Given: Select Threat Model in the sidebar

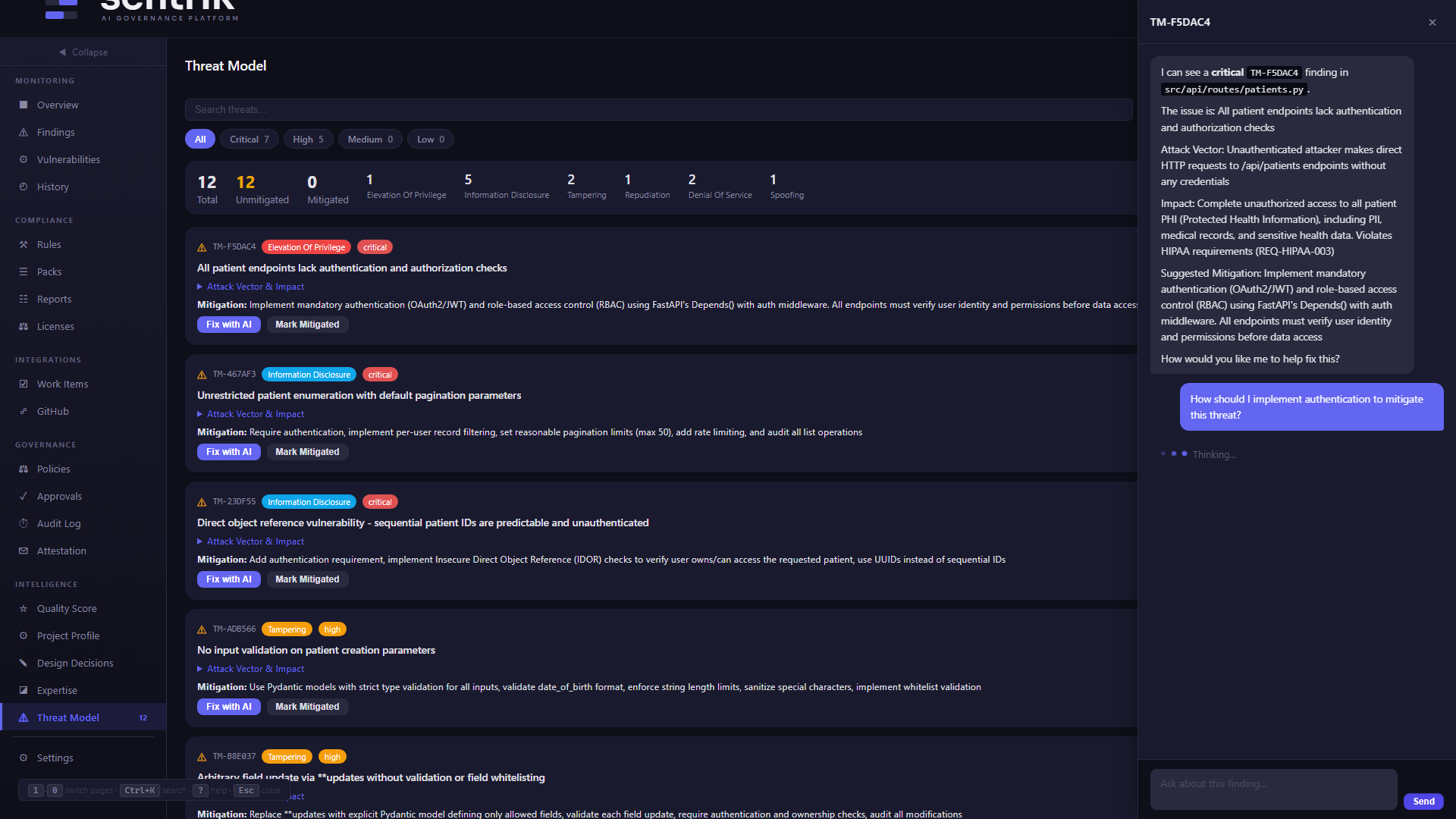Looking at the screenshot, I should [x=68, y=717].
